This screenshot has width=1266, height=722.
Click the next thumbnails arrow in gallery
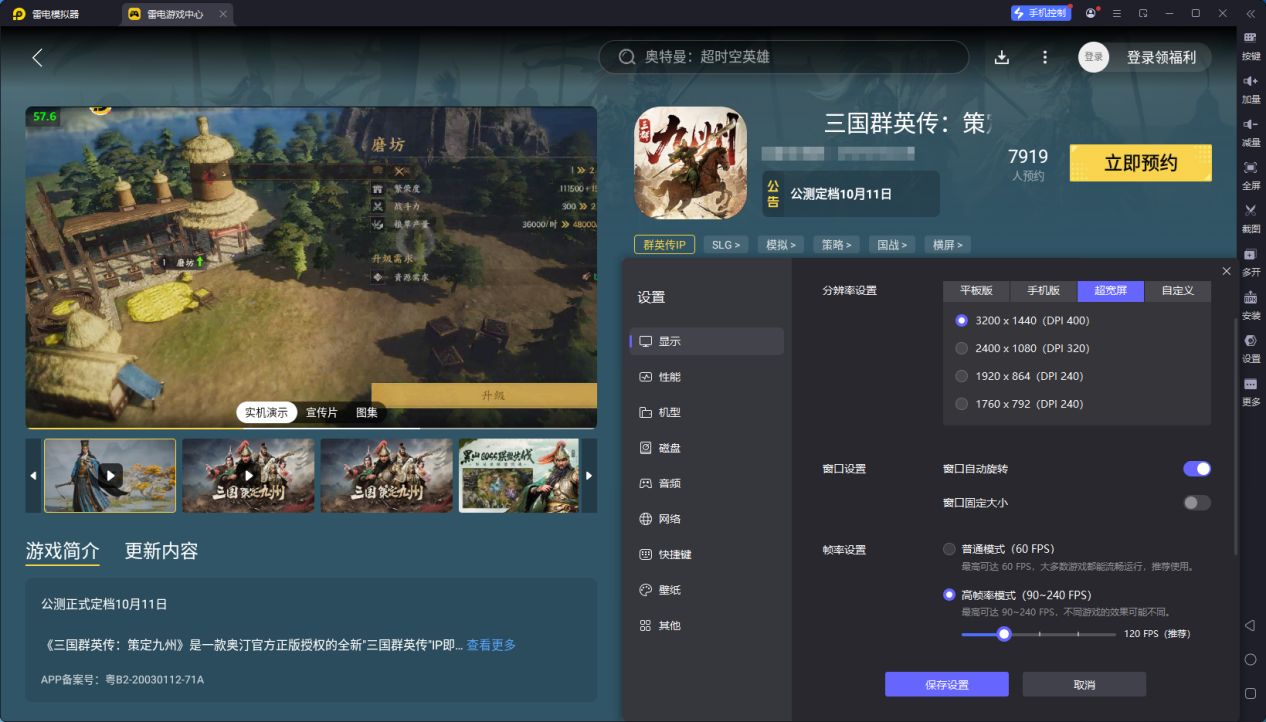589,476
